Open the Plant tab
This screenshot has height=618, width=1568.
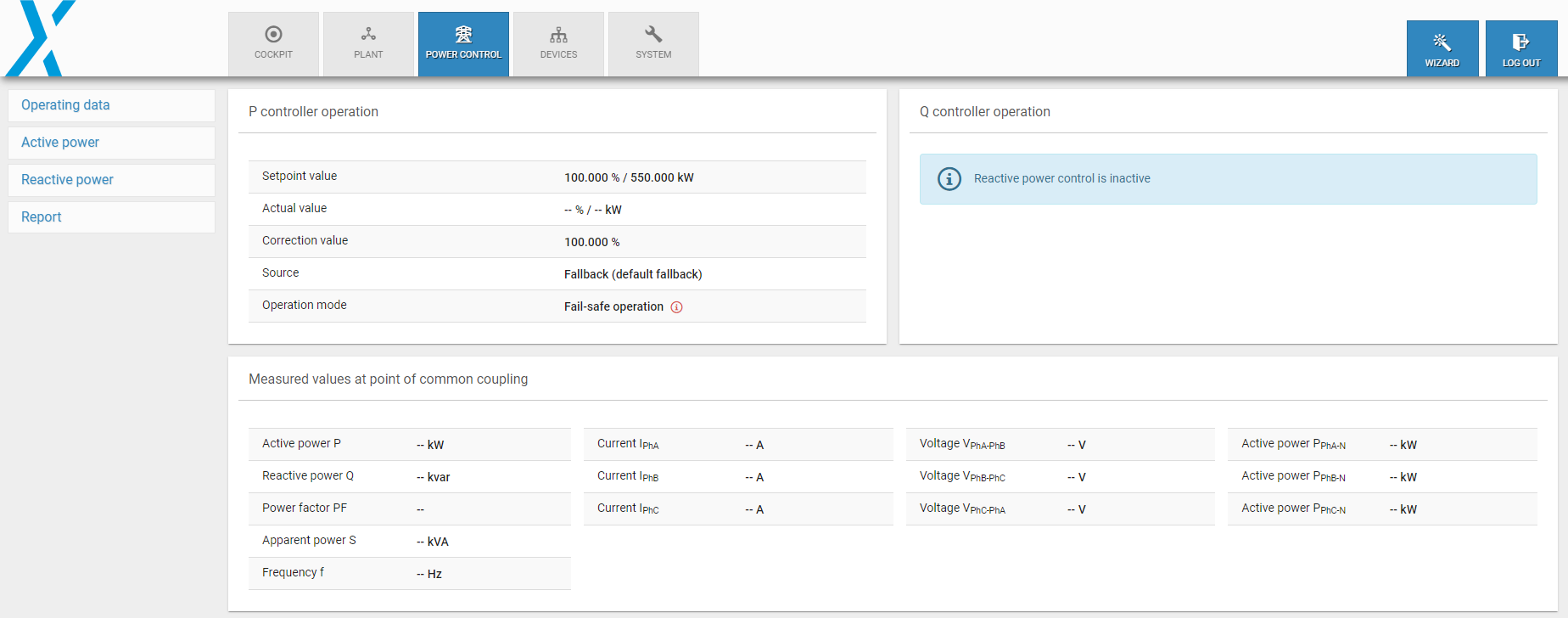[x=368, y=44]
